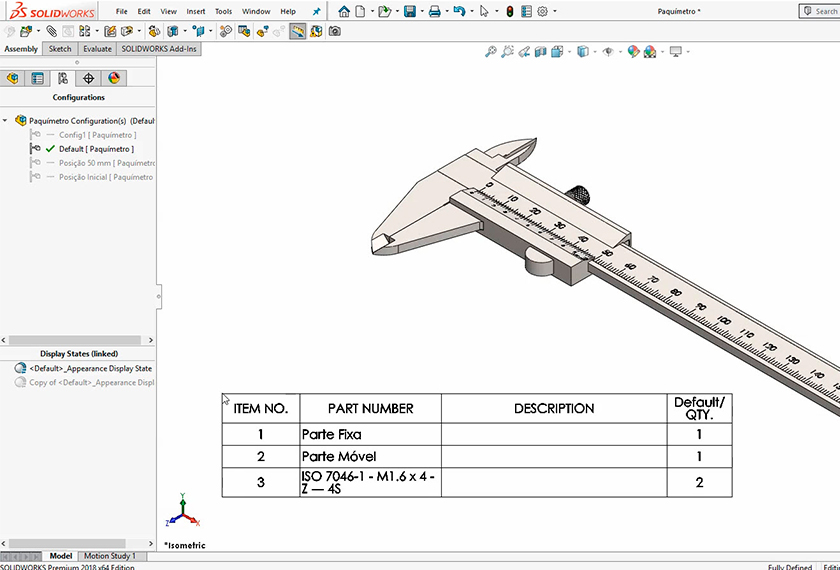Click the Save disk icon
The image size is (840, 570).
pyautogui.click(x=409, y=11)
